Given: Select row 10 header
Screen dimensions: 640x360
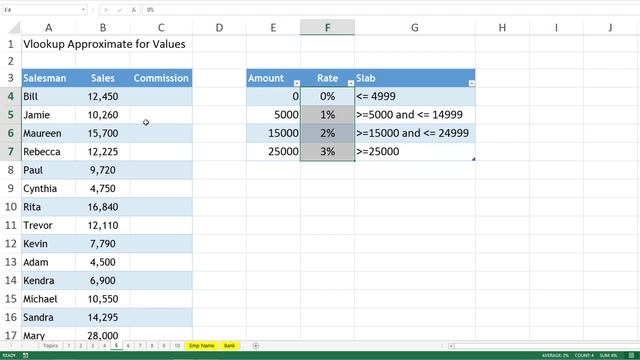Looking at the screenshot, I should (11, 207).
